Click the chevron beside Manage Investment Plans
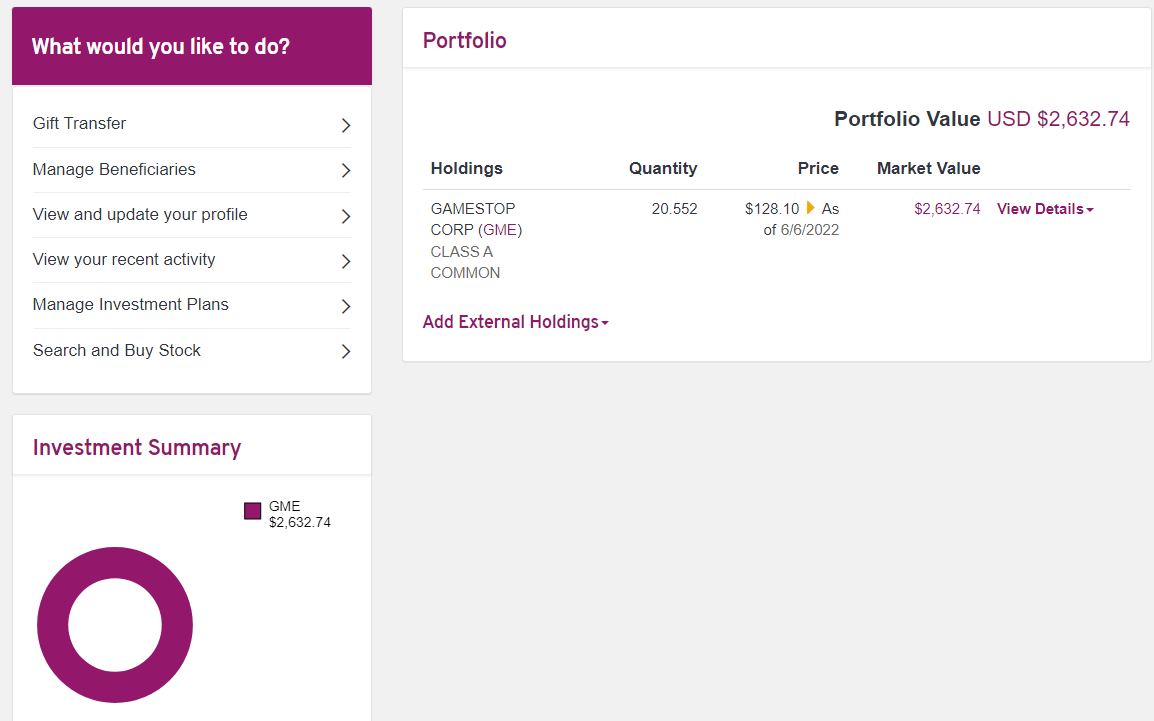Viewport: 1154px width, 721px height. (346, 306)
